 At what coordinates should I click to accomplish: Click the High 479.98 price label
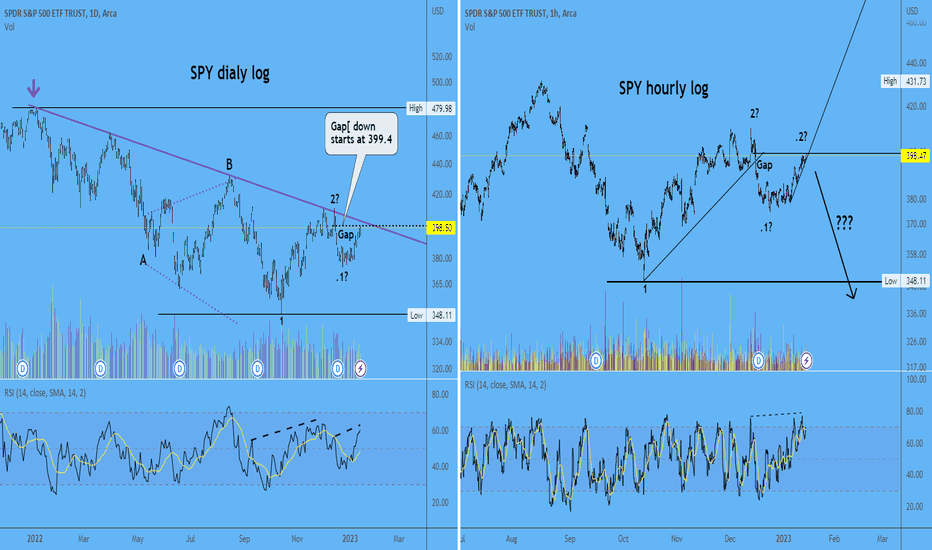coord(431,108)
